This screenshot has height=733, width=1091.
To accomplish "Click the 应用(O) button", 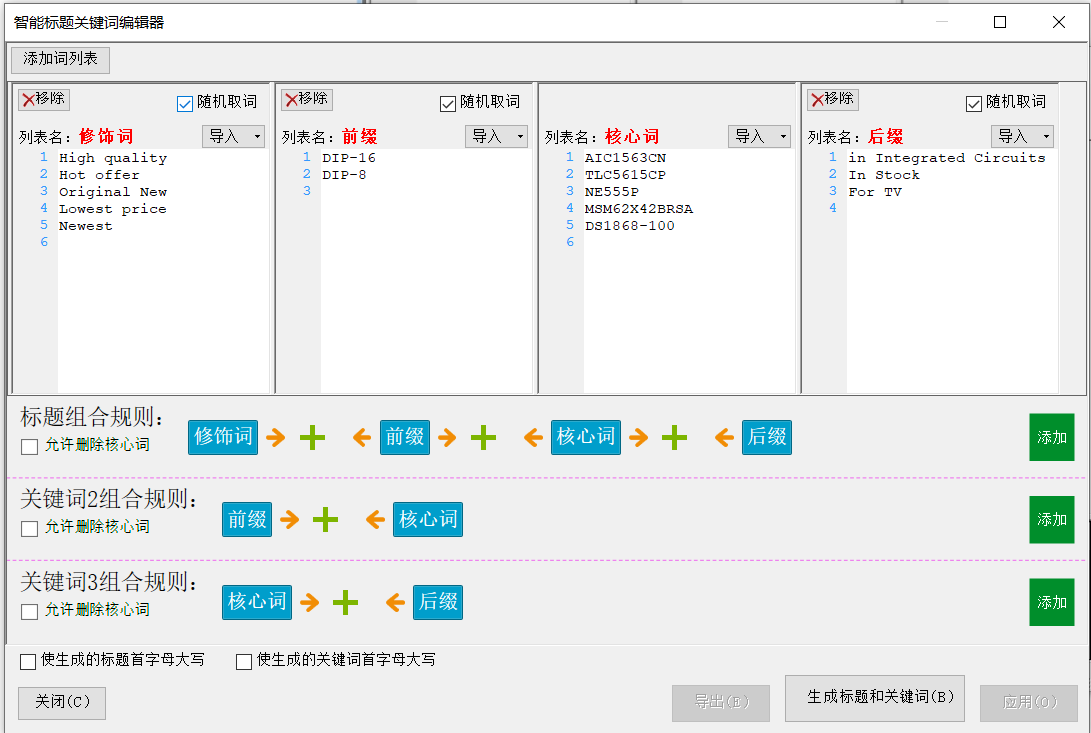I will (1029, 703).
